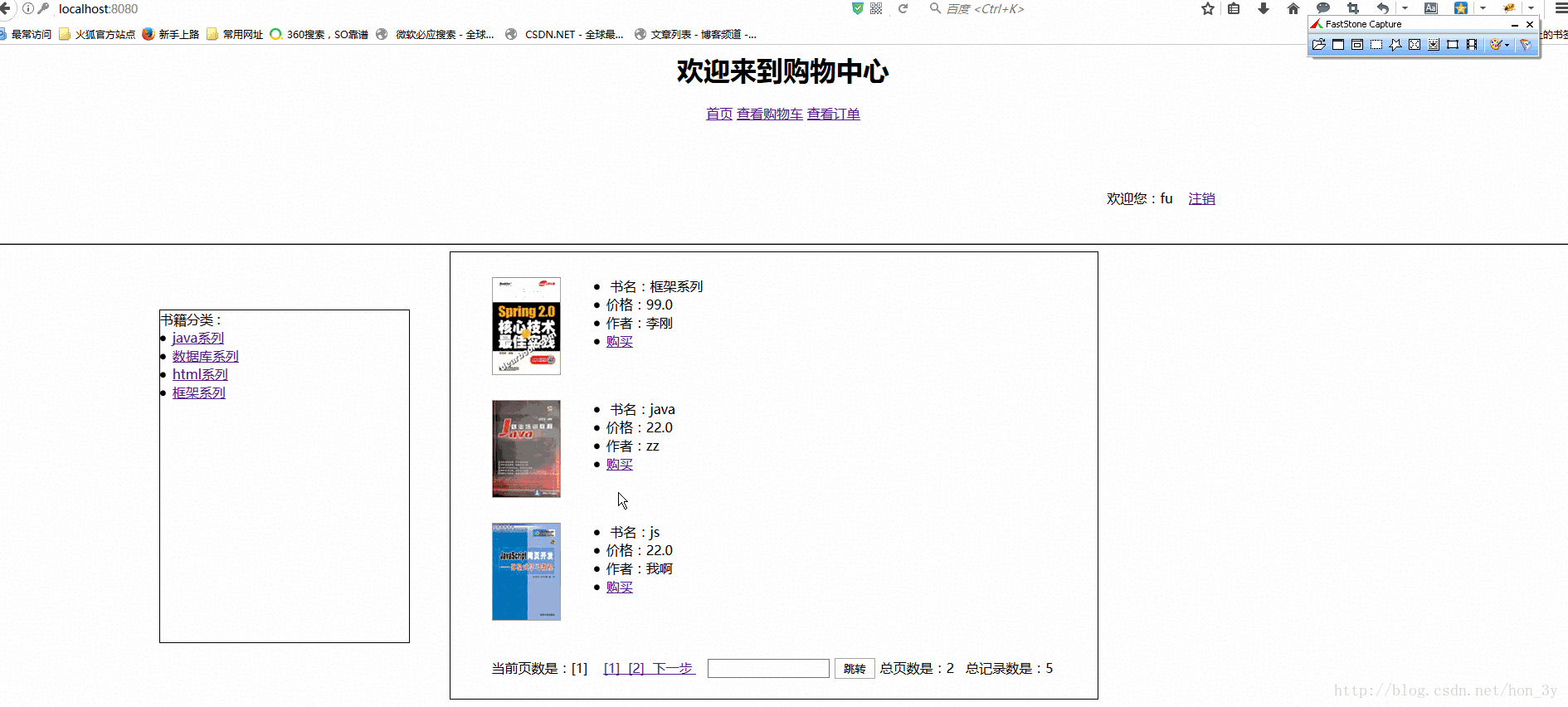
Task: Expand dropdown arrow next to blue star icon
Action: 1483,8
